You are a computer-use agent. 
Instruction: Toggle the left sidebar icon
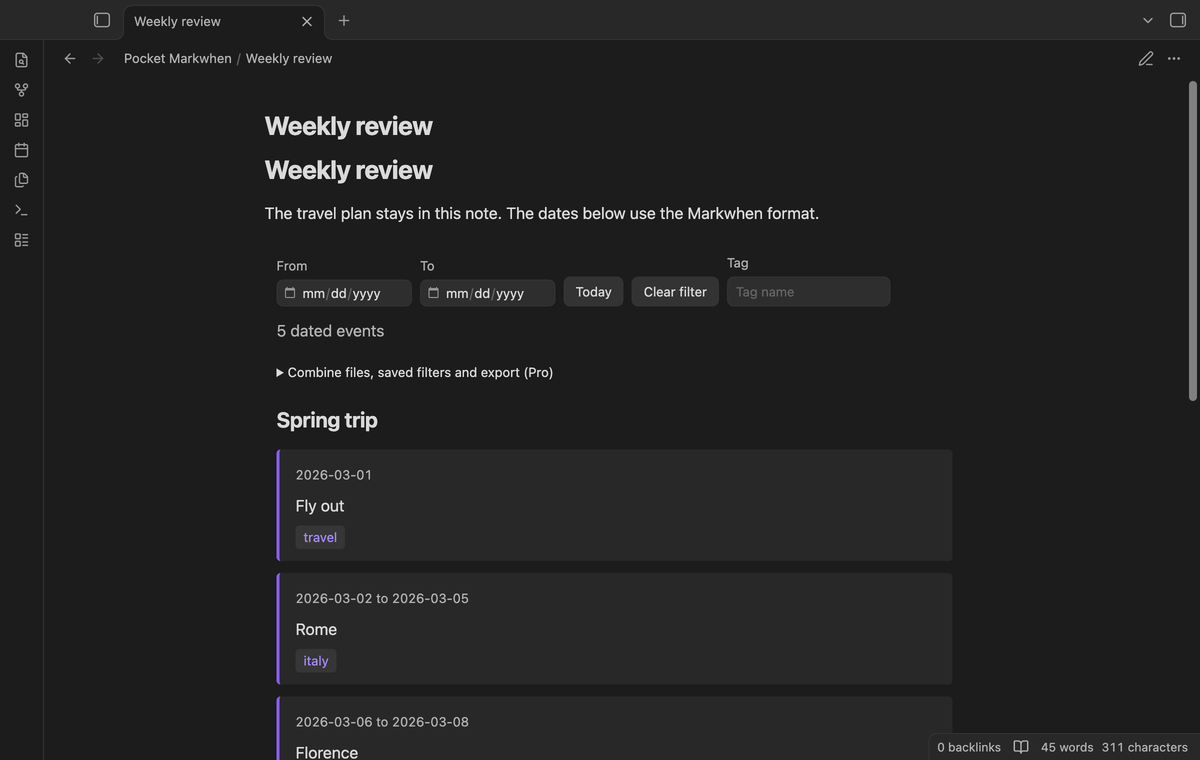(101, 20)
